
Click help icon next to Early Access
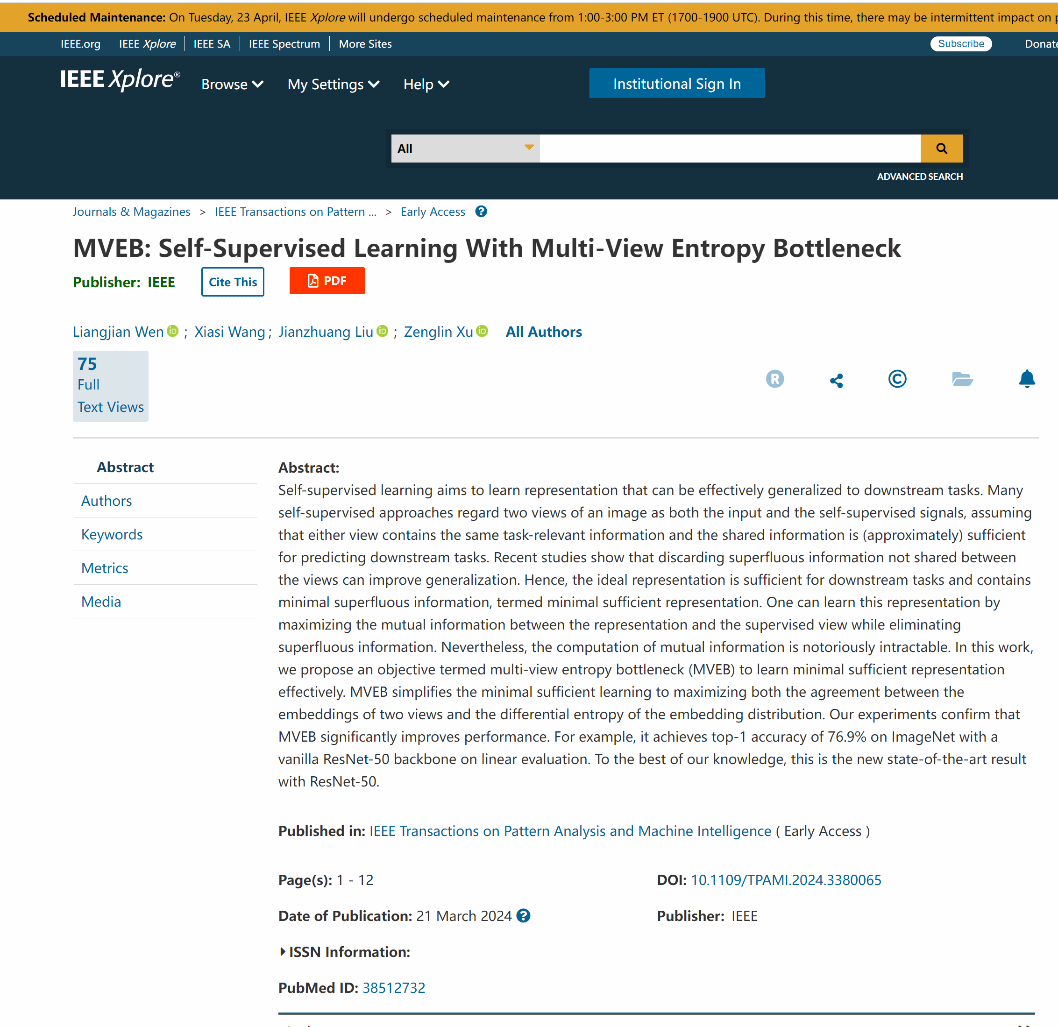pyautogui.click(x=481, y=212)
